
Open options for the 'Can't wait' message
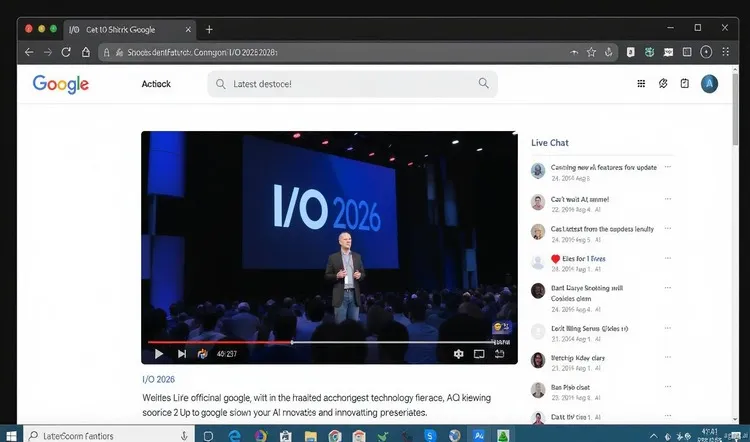(x=668, y=199)
